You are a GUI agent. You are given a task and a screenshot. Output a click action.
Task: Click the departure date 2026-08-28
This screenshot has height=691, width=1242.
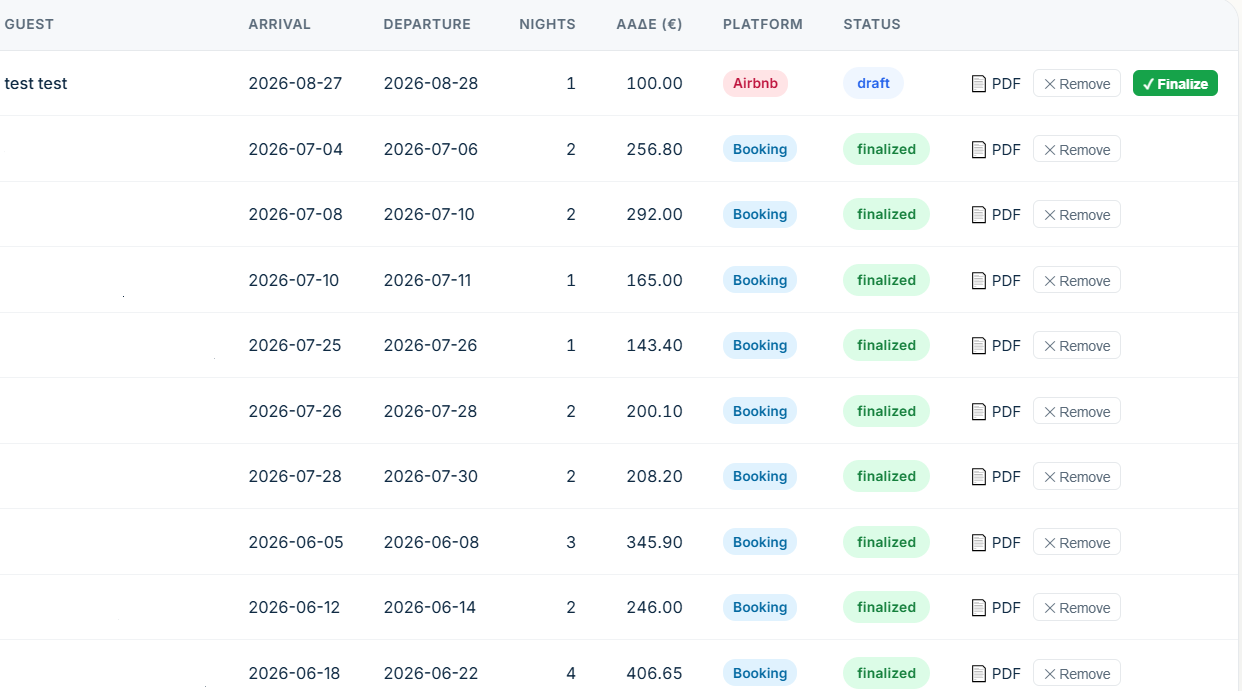431,83
